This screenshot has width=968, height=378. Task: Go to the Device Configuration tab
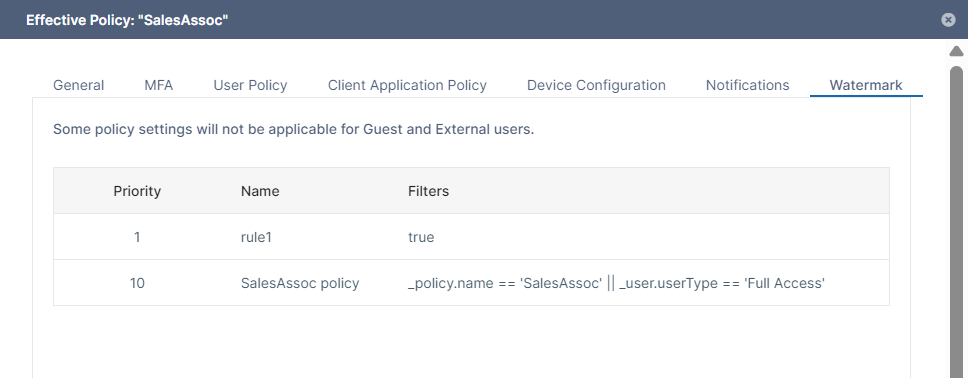pyautogui.click(x=596, y=85)
